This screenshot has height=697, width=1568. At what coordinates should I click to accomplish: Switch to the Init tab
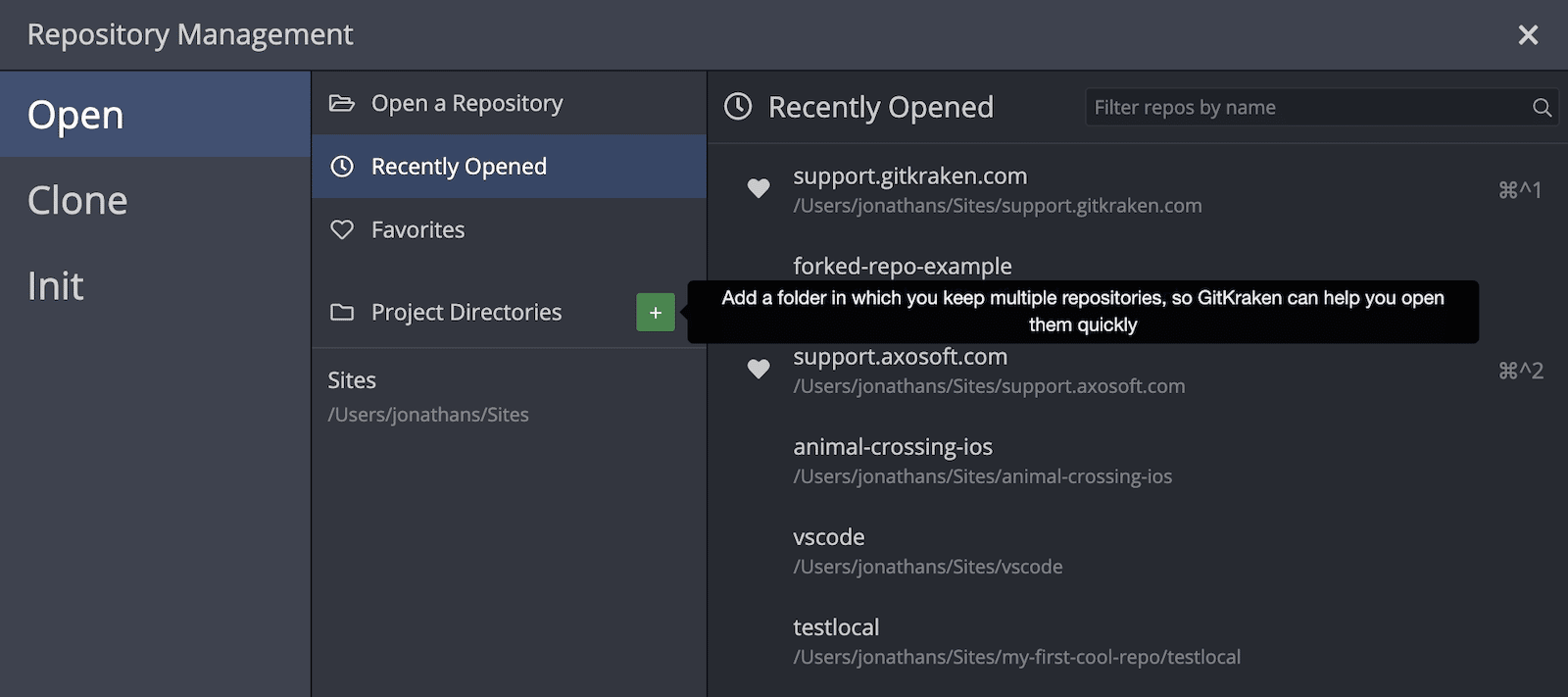click(56, 286)
